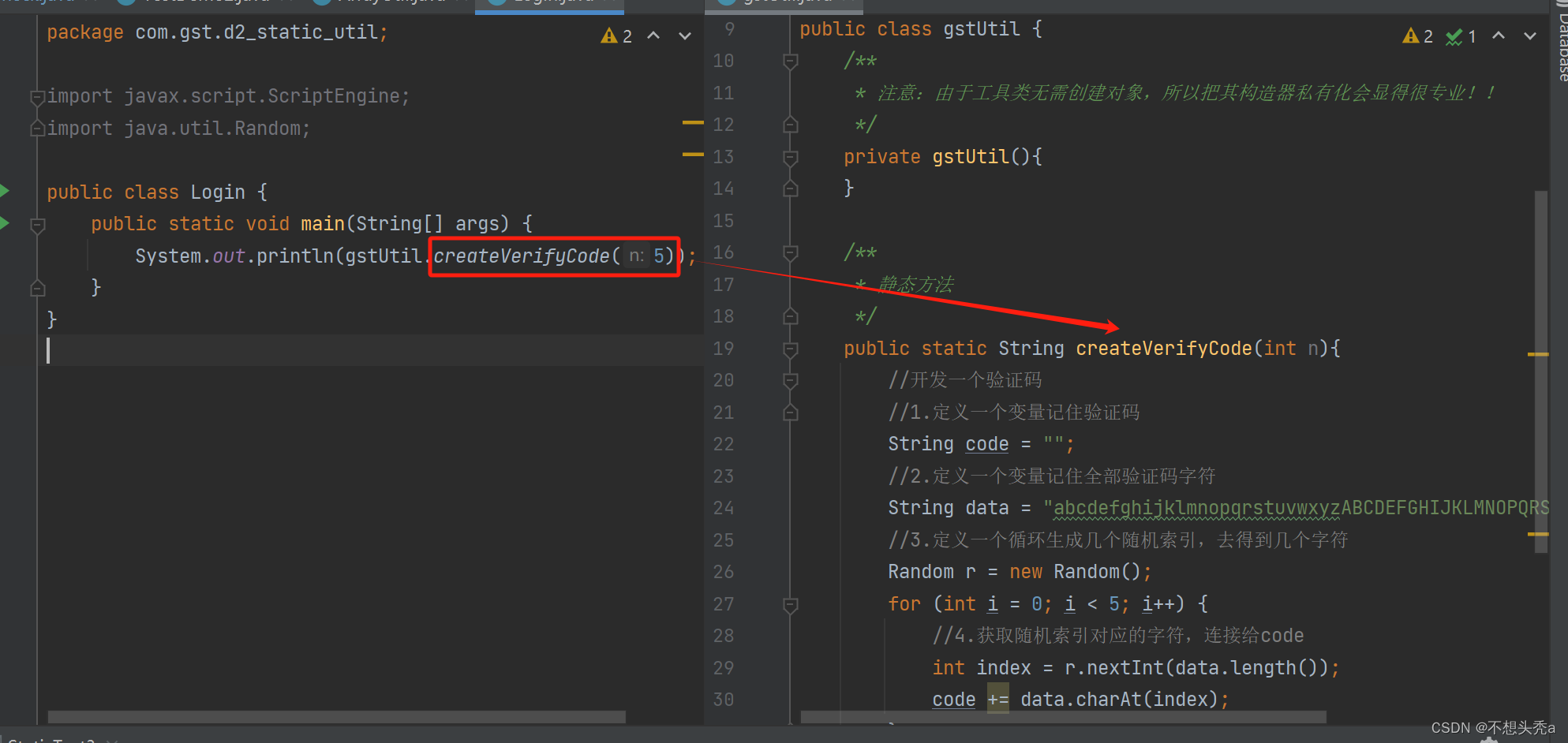Image resolution: width=1568 pixels, height=743 pixels.
Task: Go to previous problem with gstUtil's up chevron
Action: 1498,35
